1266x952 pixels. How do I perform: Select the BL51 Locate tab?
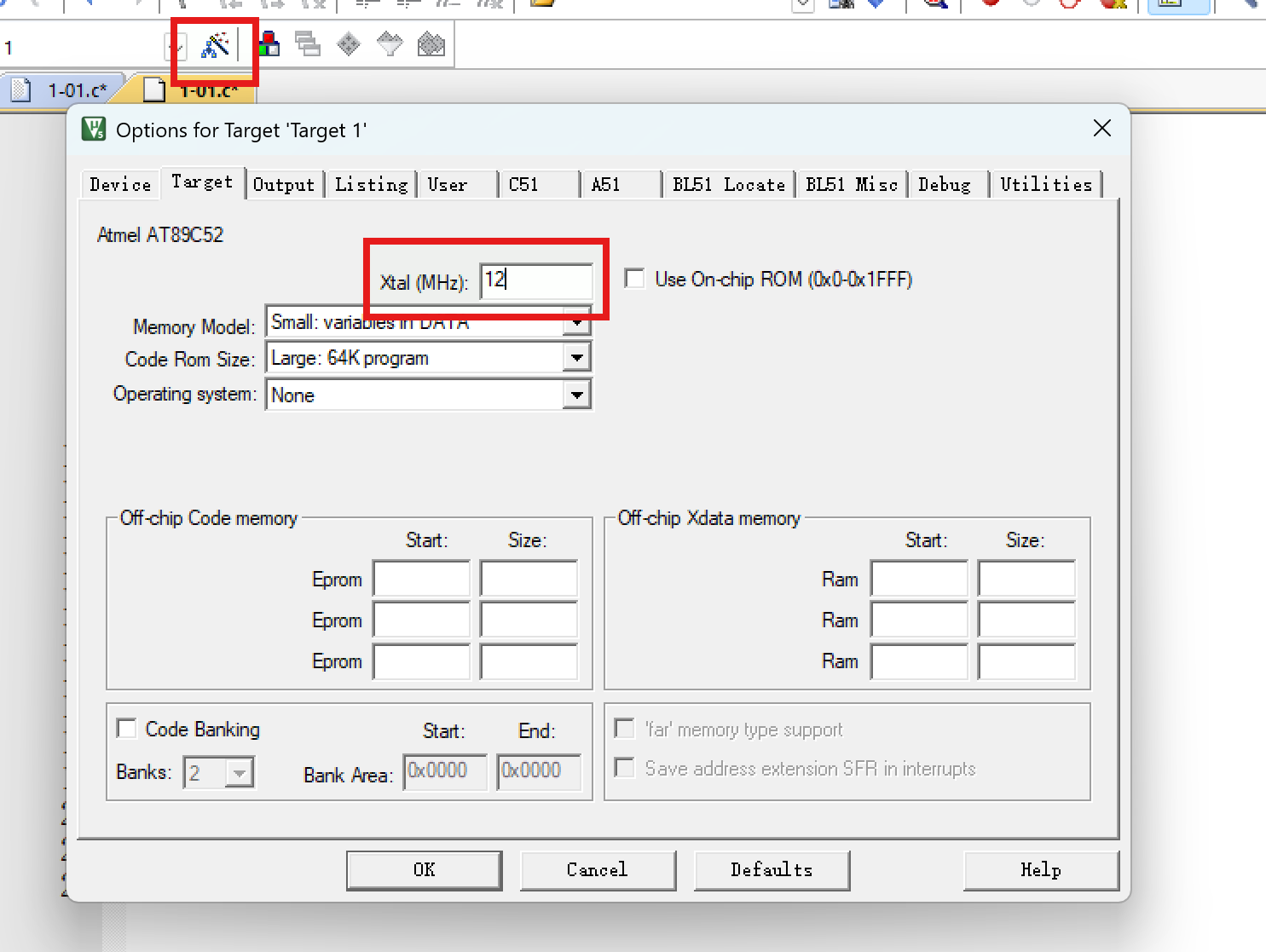pyautogui.click(x=729, y=184)
